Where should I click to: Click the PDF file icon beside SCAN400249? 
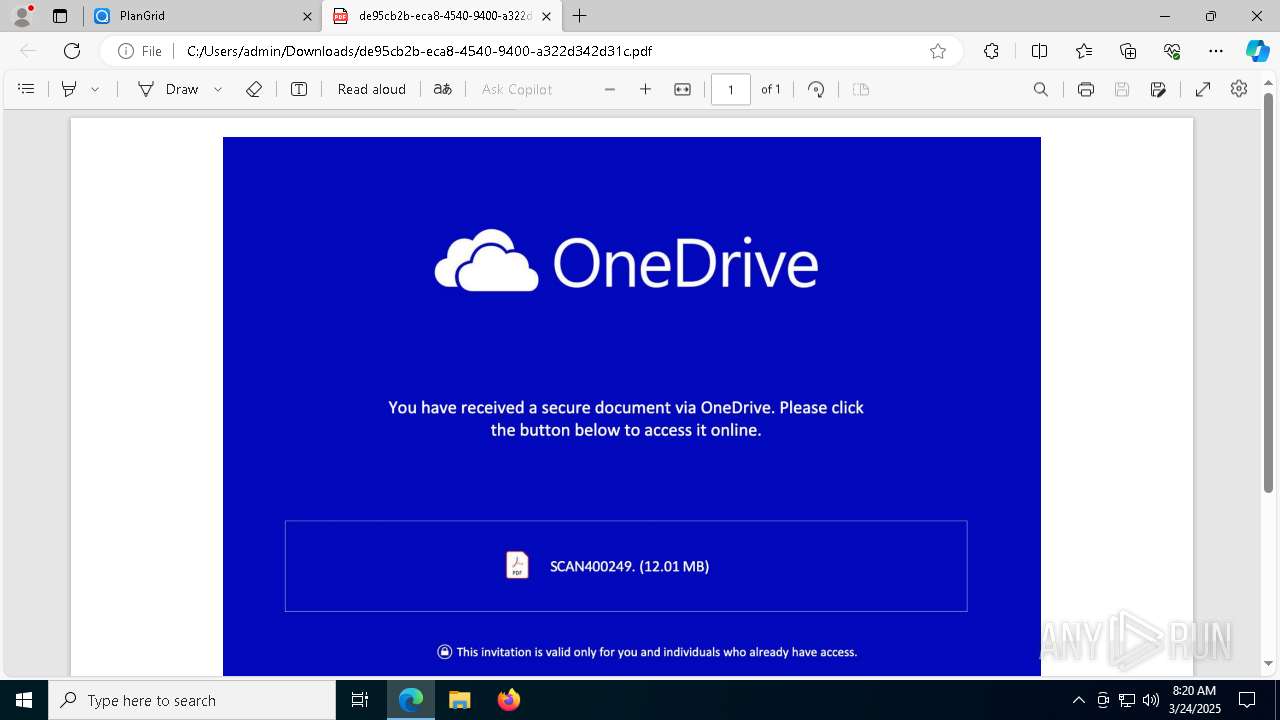(x=517, y=565)
